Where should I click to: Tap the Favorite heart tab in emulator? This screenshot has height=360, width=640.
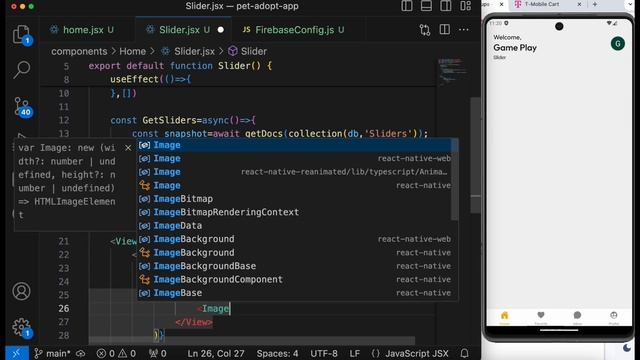pos(541,317)
